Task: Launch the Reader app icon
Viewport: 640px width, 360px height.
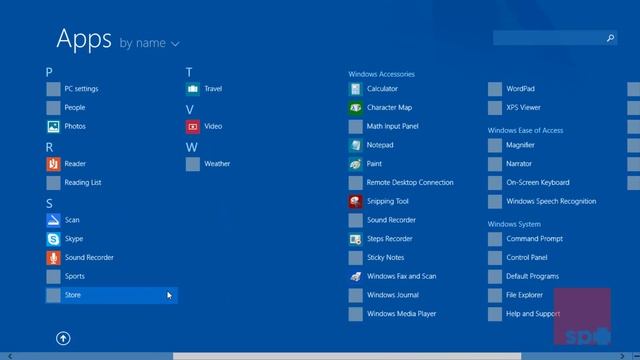Action: [53, 164]
